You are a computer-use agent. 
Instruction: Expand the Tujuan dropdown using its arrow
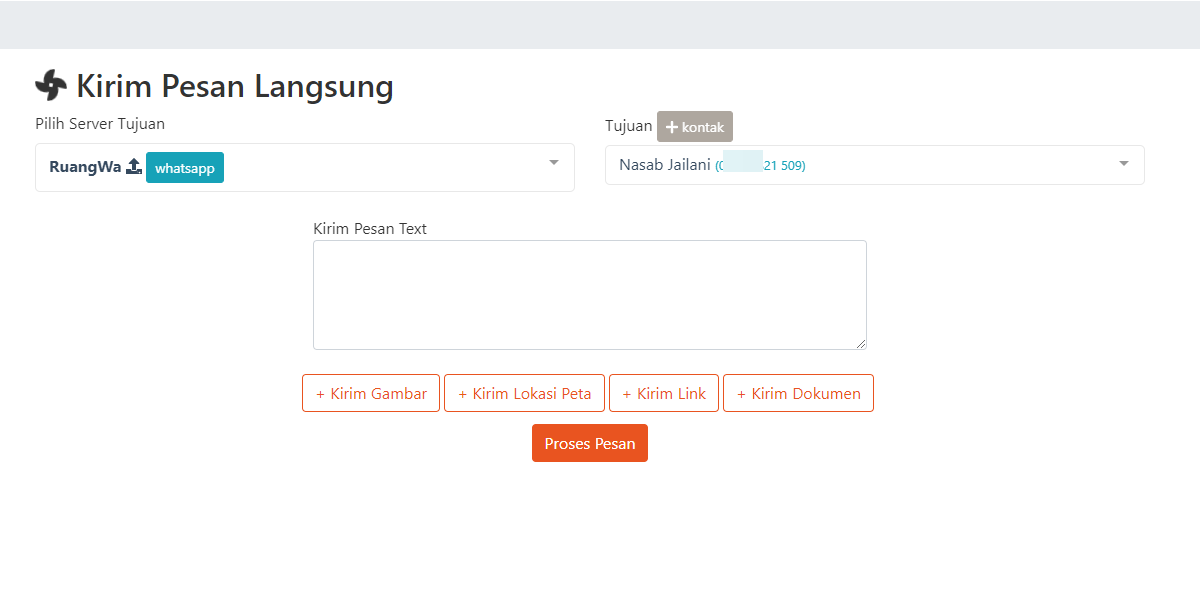[x=1124, y=163]
